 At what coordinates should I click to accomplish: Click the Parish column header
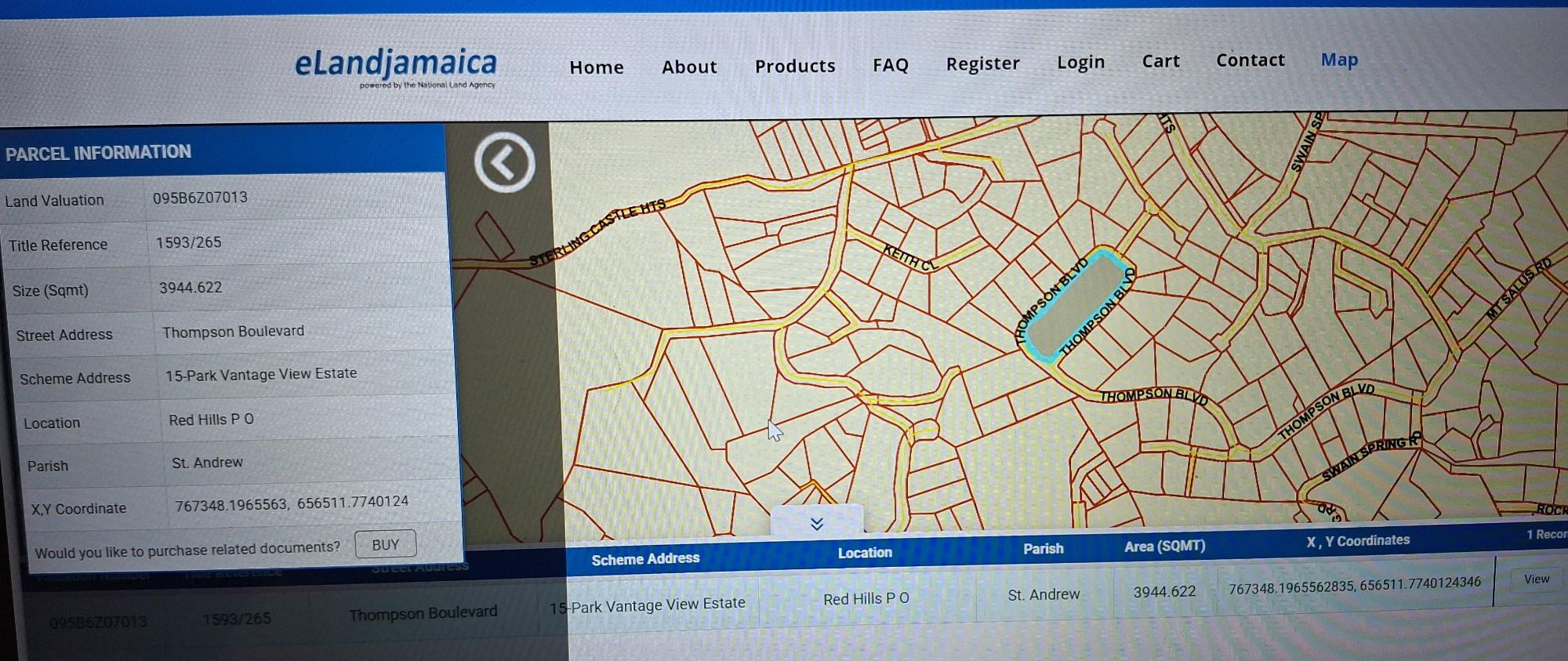[1043, 549]
